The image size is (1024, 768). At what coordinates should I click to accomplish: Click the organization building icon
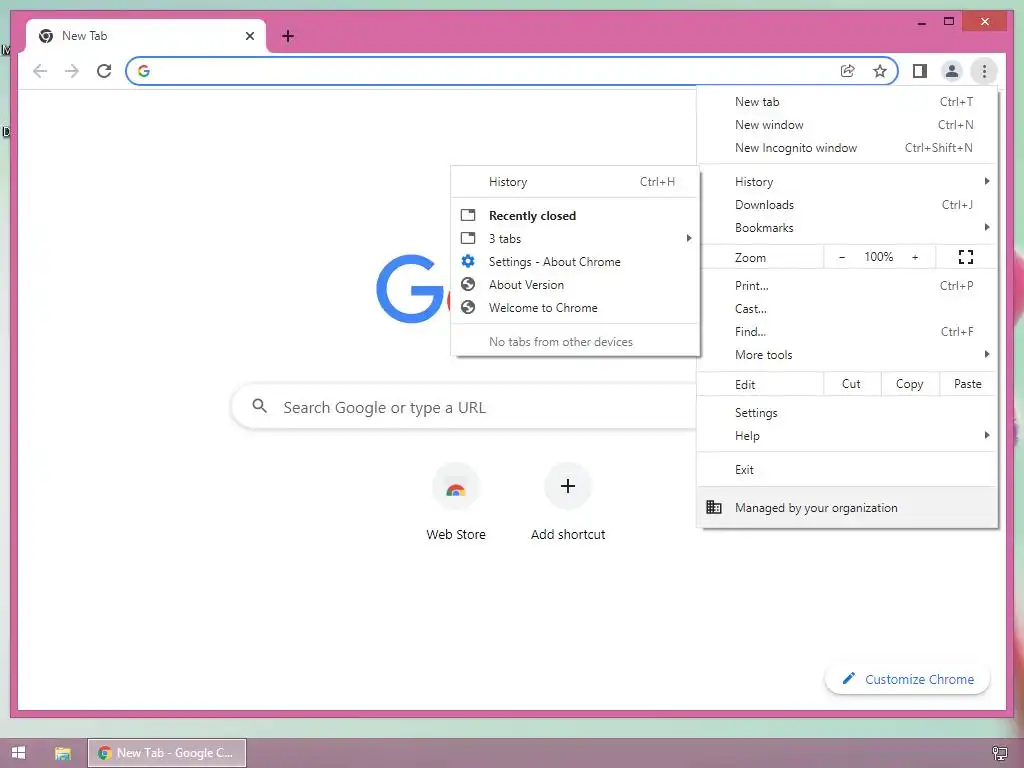click(x=714, y=507)
